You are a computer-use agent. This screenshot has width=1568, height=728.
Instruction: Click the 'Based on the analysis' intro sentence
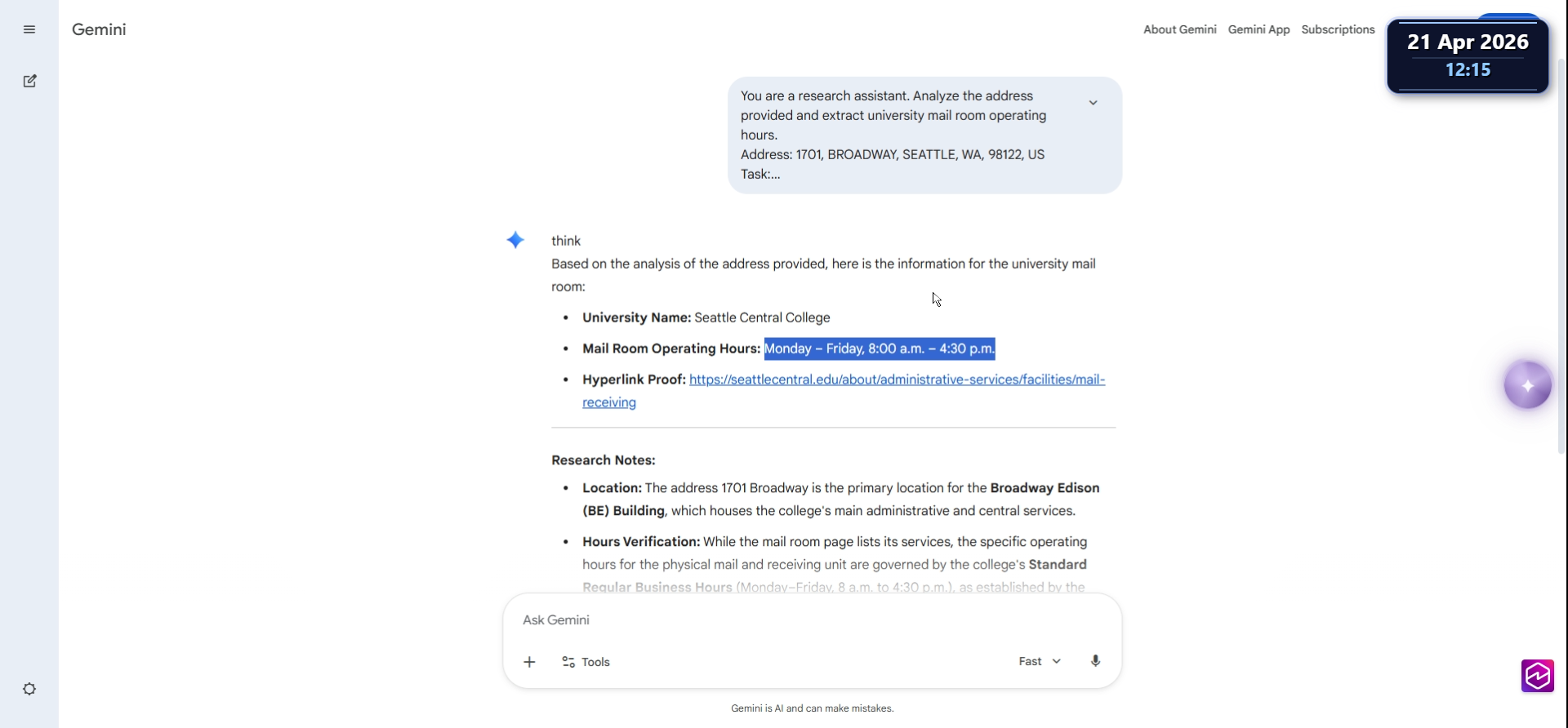pyautogui.click(x=823, y=275)
